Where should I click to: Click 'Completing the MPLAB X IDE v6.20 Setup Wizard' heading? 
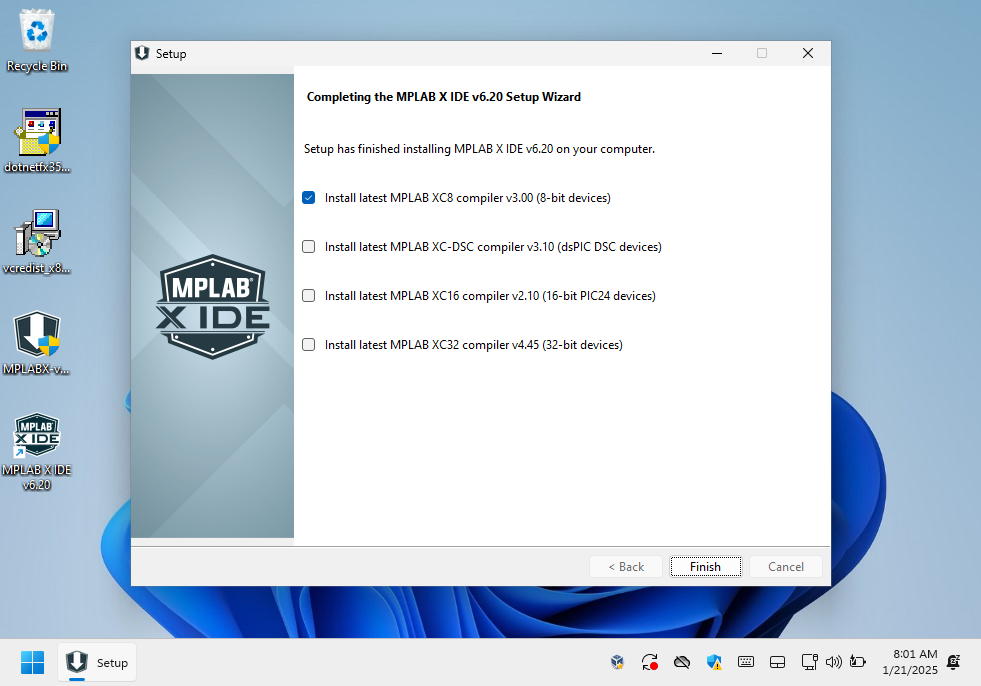point(444,97)
